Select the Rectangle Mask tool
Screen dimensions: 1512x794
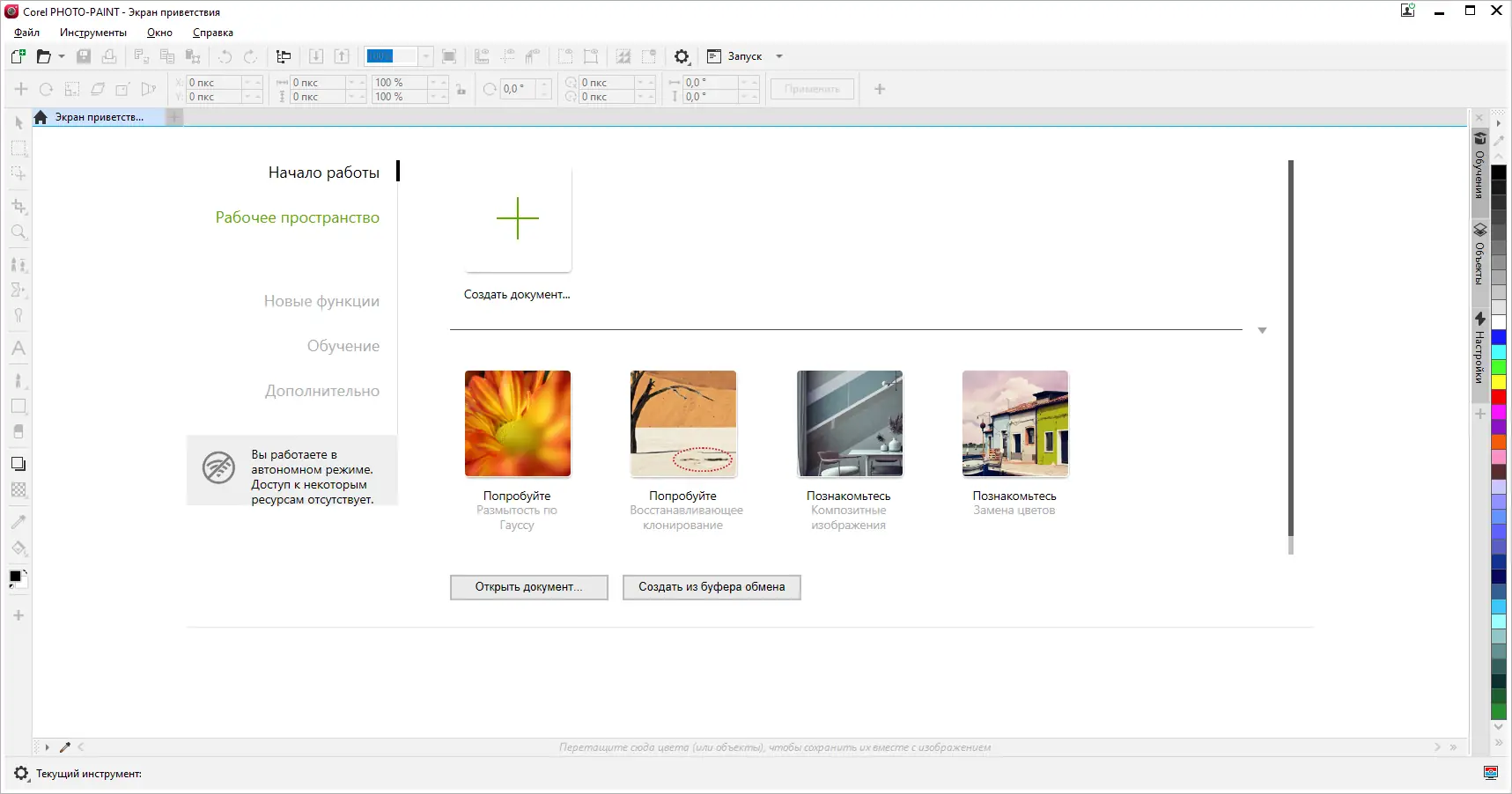[x=18, y=148]
